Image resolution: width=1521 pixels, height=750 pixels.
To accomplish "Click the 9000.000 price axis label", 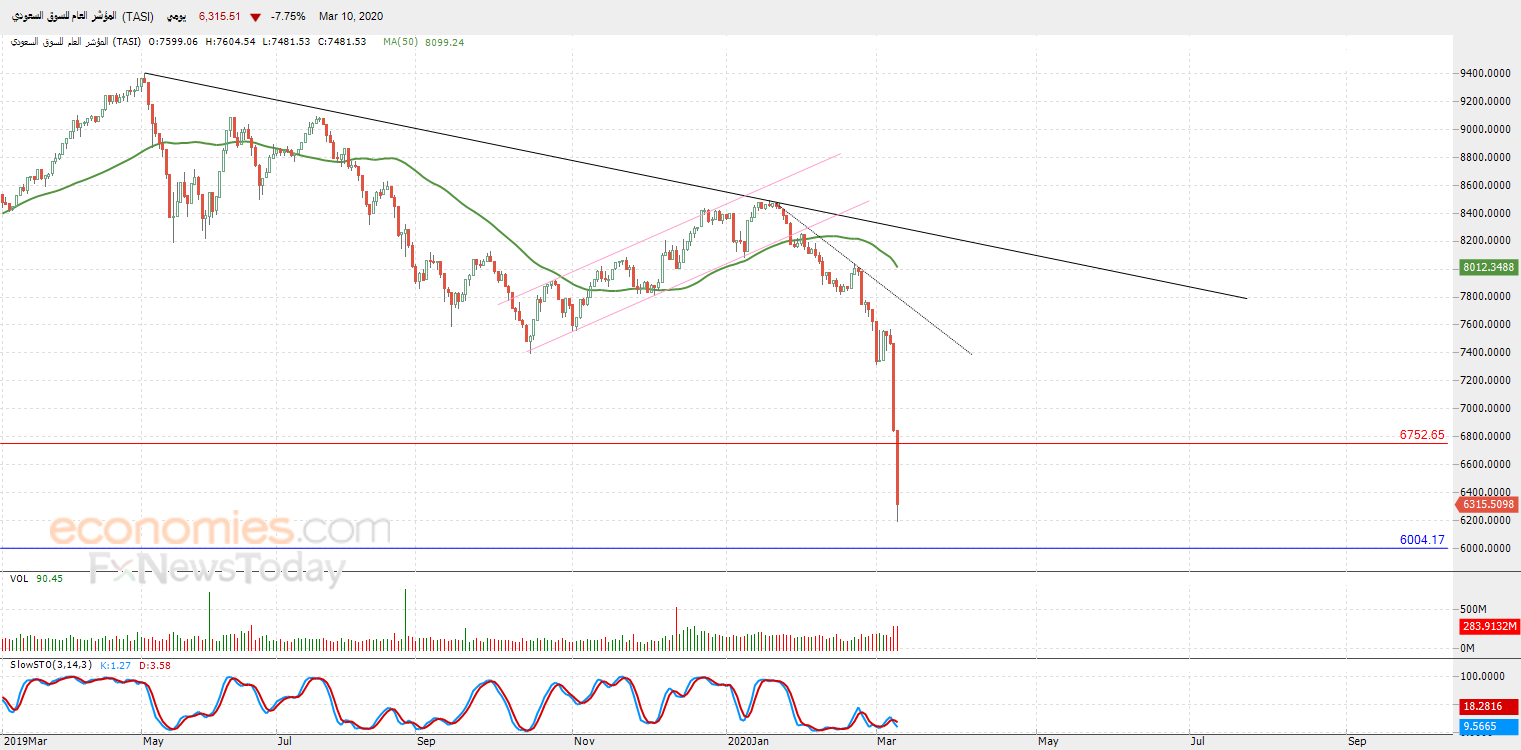I will click(x=1485, y=129).
